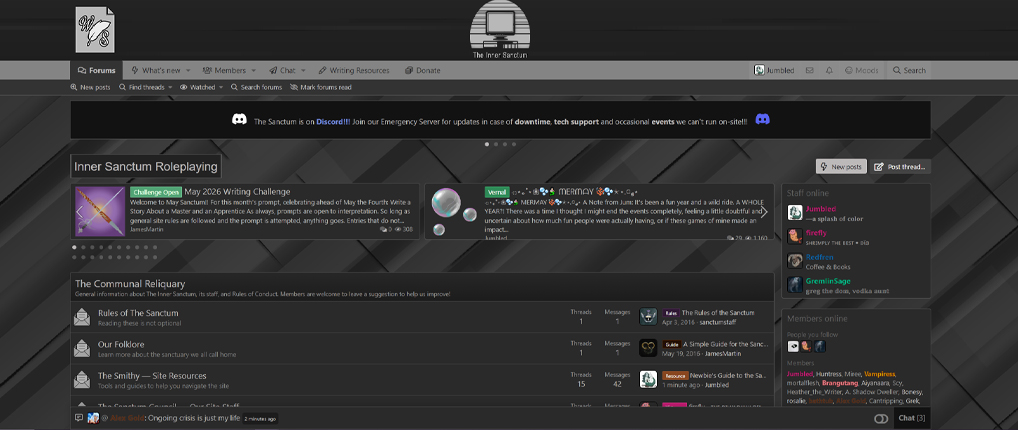This screenshot has height=430, width=1018.
Task: Click Alex Gold name in chat bar
Action: coord(127,418)
